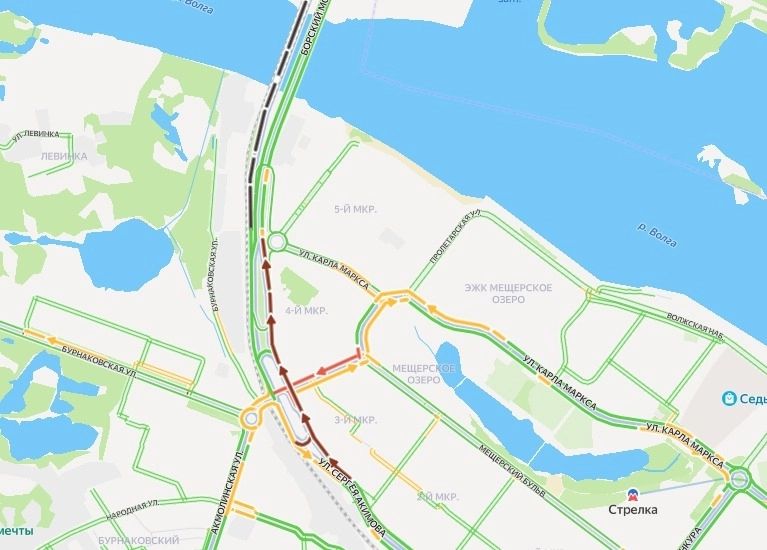Viewport: 767px width, 550px height.
Task: Click the Стрелка metro station icon
Action: (x=632, y=495)
